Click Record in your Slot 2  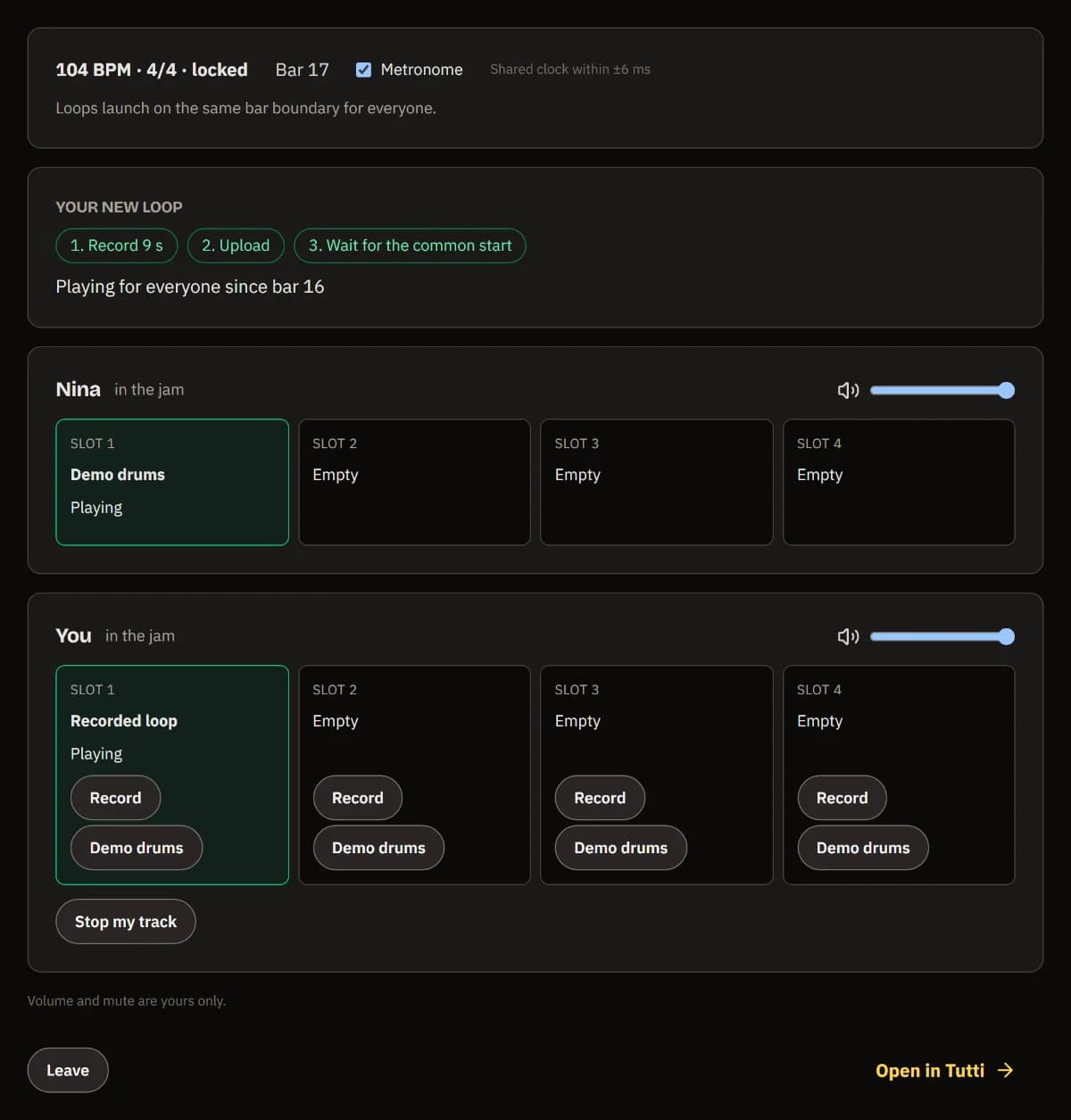coord(357,798)
